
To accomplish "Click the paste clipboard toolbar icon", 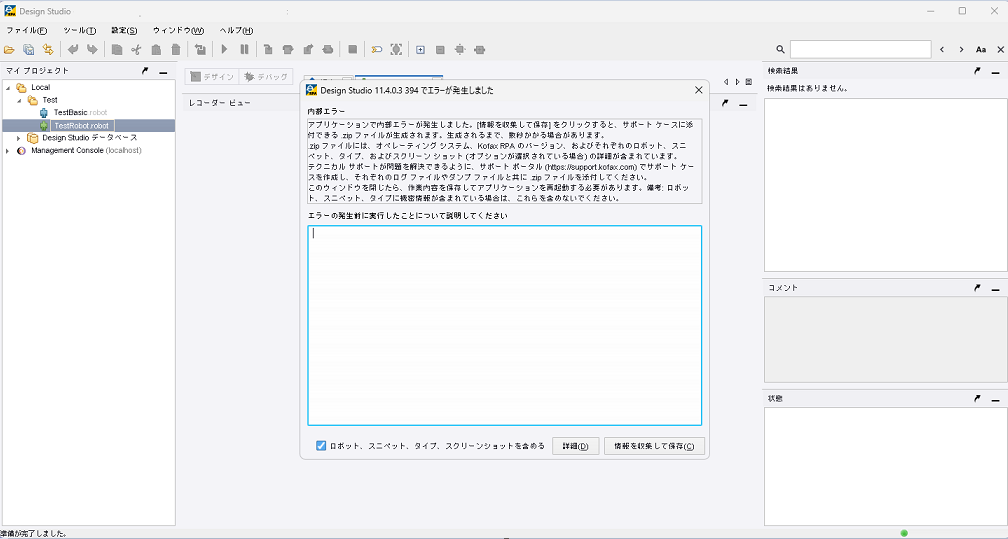I will click(x=156, y=50).
